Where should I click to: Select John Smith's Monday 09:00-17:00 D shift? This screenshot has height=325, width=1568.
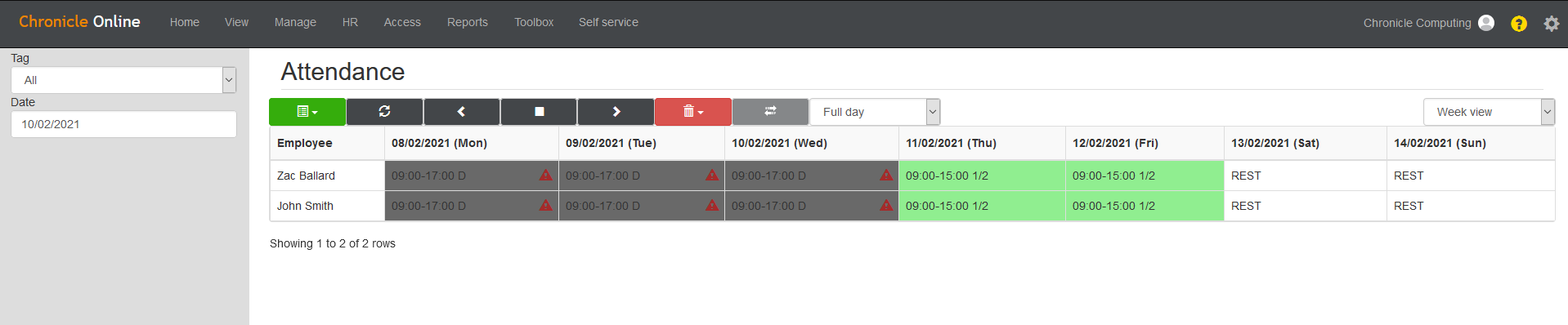471,206
